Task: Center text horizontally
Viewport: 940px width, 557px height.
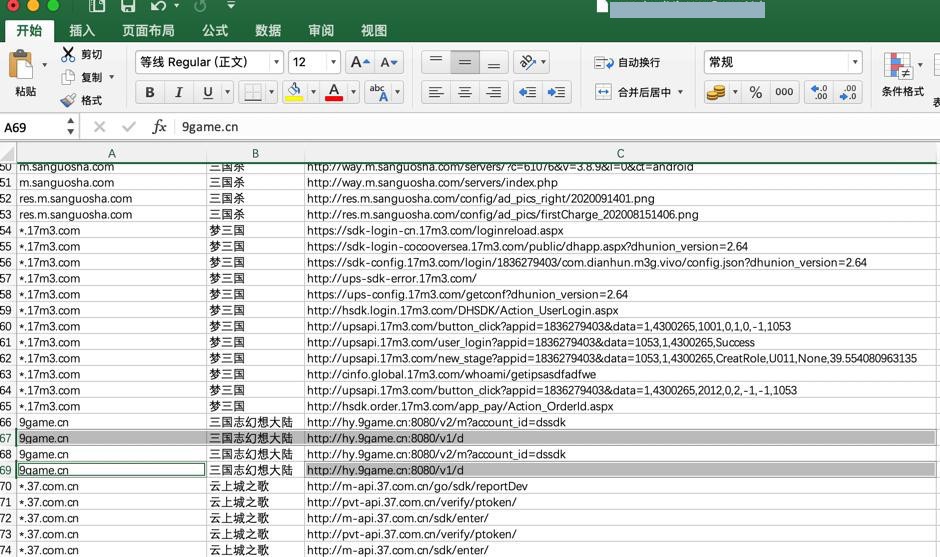Action: 465,92
